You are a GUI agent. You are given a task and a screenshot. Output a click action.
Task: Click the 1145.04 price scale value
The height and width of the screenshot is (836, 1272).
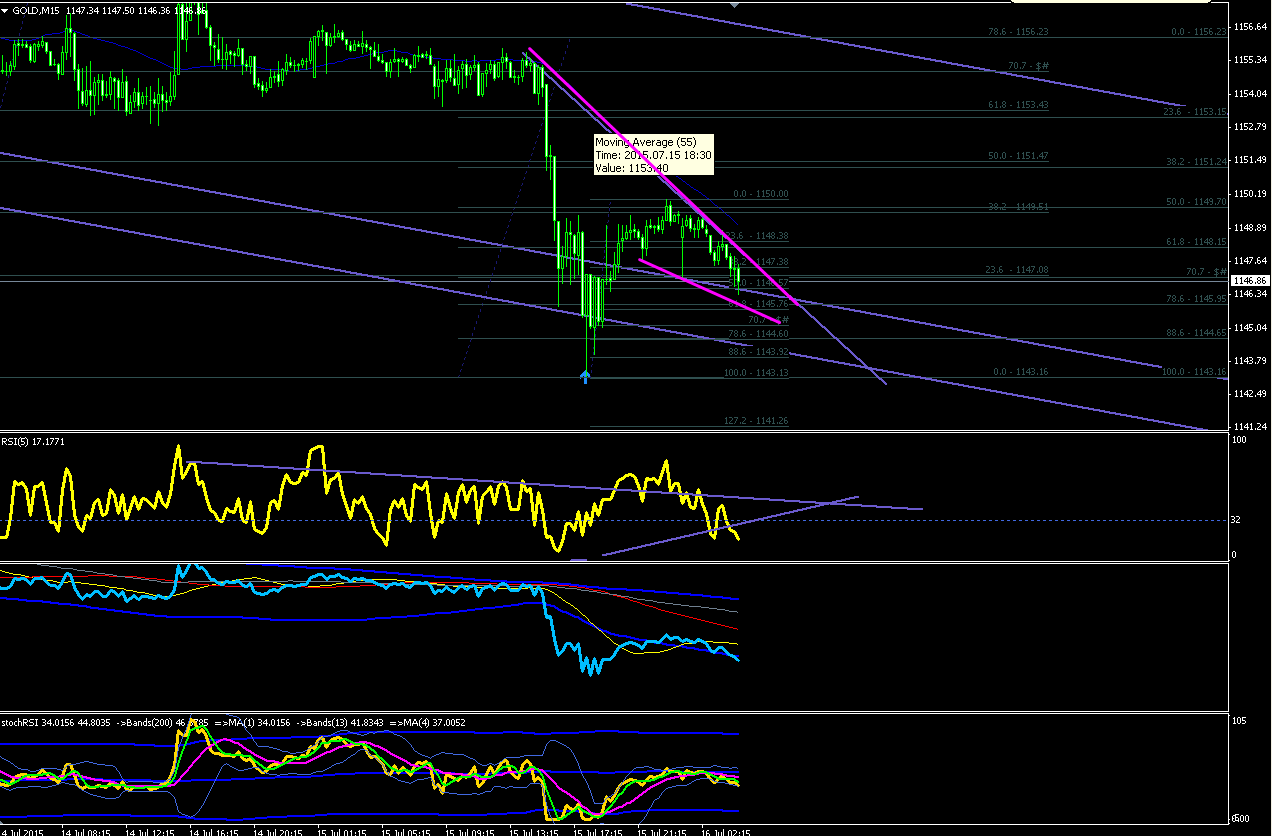click(1251, 327)
